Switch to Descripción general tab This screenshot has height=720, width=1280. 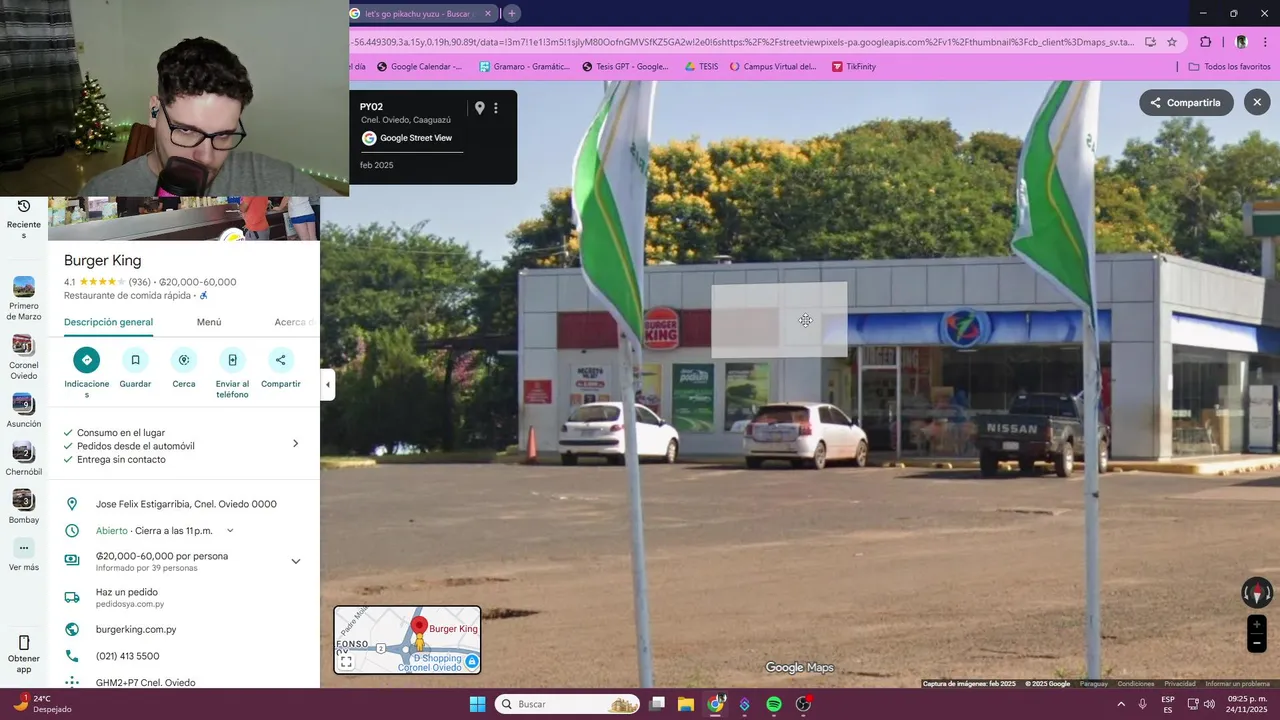pos(108,322)
